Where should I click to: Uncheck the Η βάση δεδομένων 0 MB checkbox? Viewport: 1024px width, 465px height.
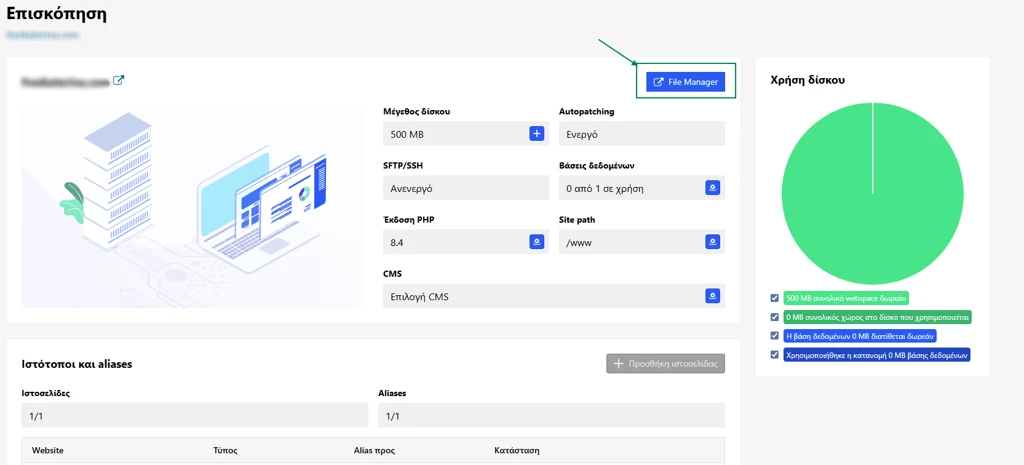pos(775,336)
